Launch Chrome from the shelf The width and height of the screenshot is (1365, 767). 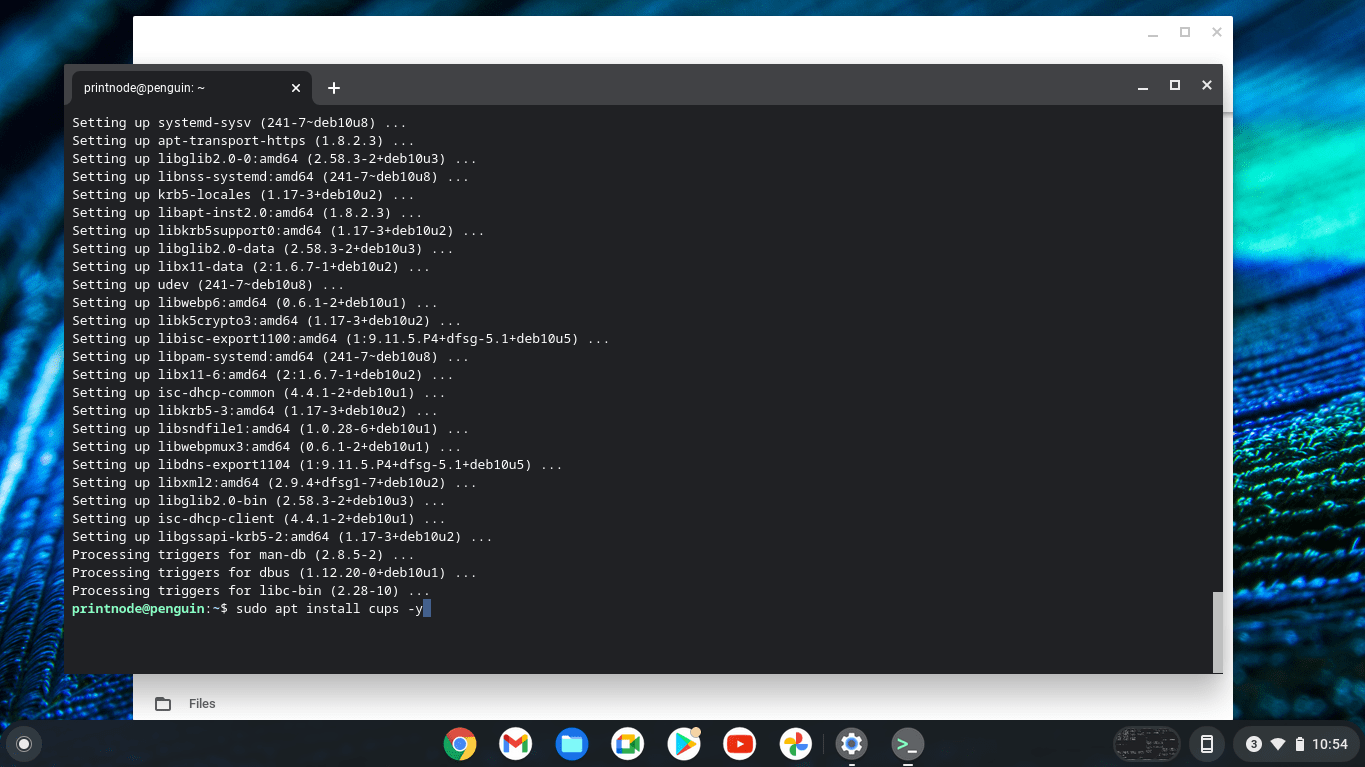coord(459,744)
